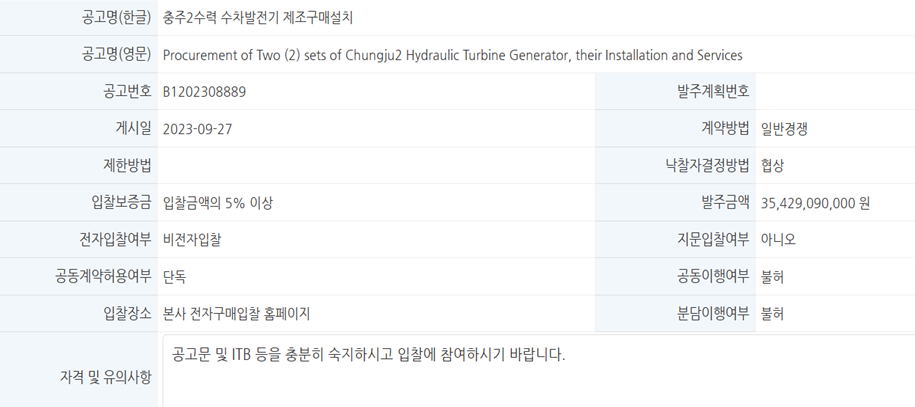
Task: Click the 비전자입찰 e-bidding value
Action: tap(192, 240)
